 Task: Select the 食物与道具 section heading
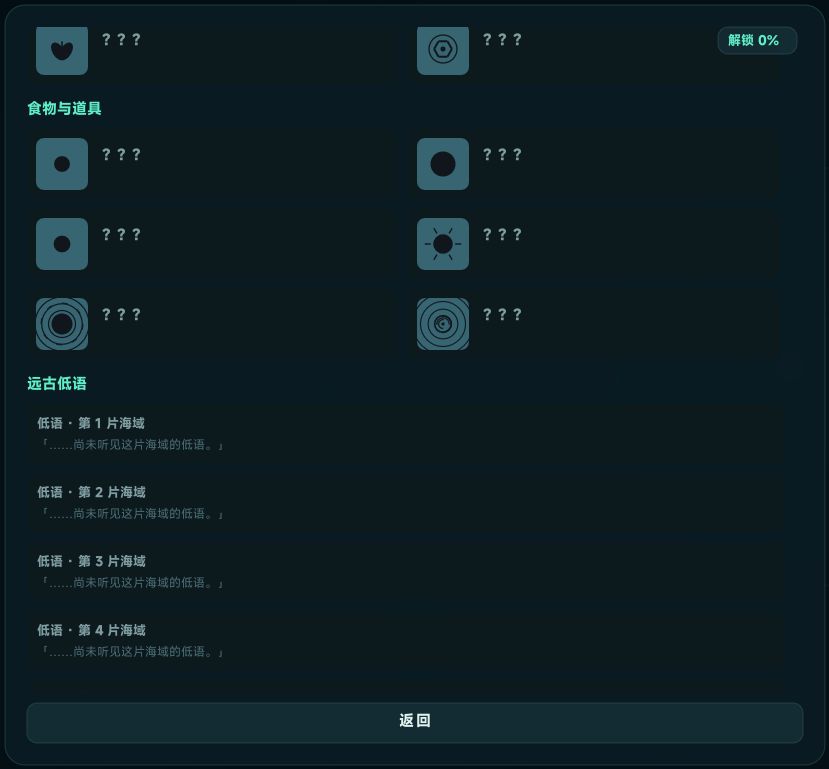[65, 108]
